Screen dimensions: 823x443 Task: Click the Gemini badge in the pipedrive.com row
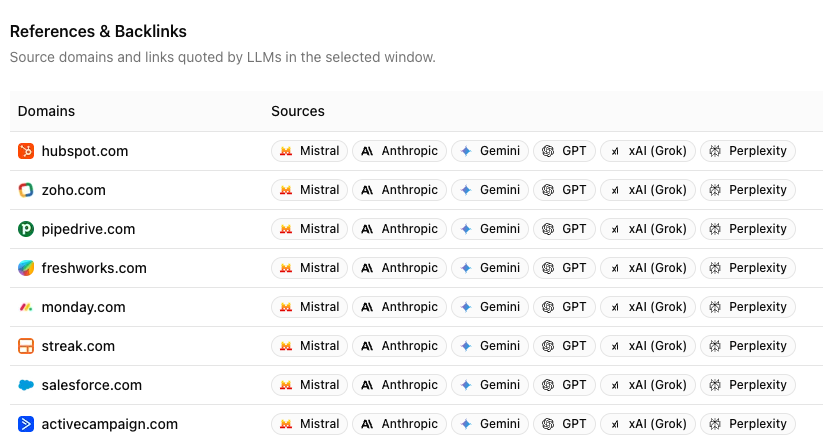tap(489, 229)
